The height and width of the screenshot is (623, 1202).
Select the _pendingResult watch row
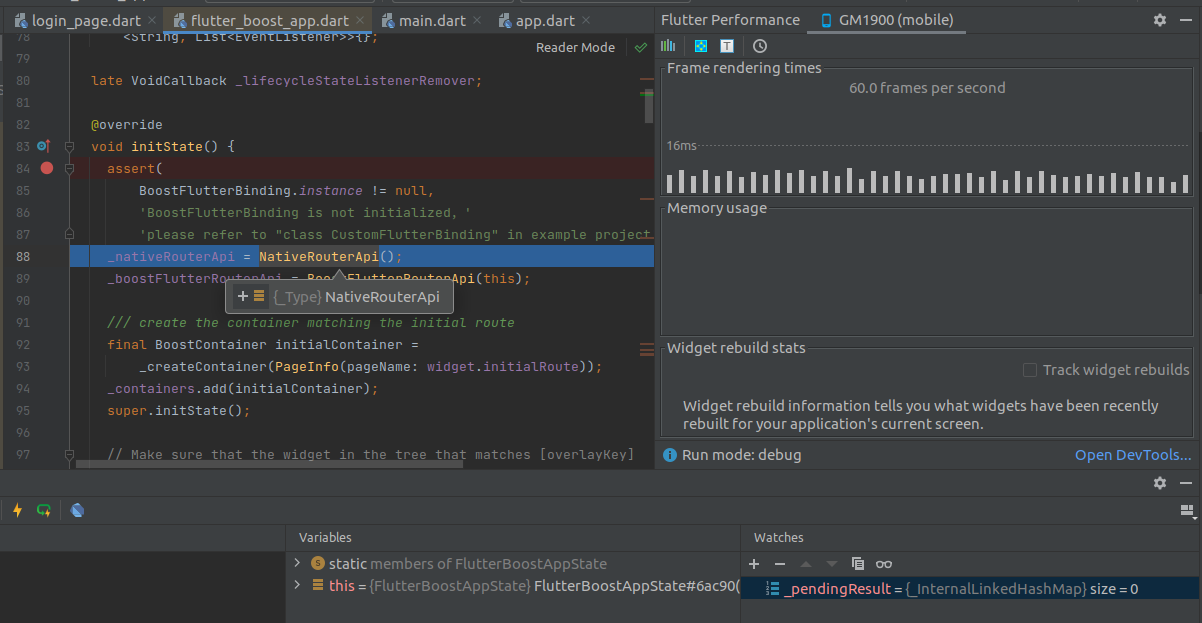(971, 589)
